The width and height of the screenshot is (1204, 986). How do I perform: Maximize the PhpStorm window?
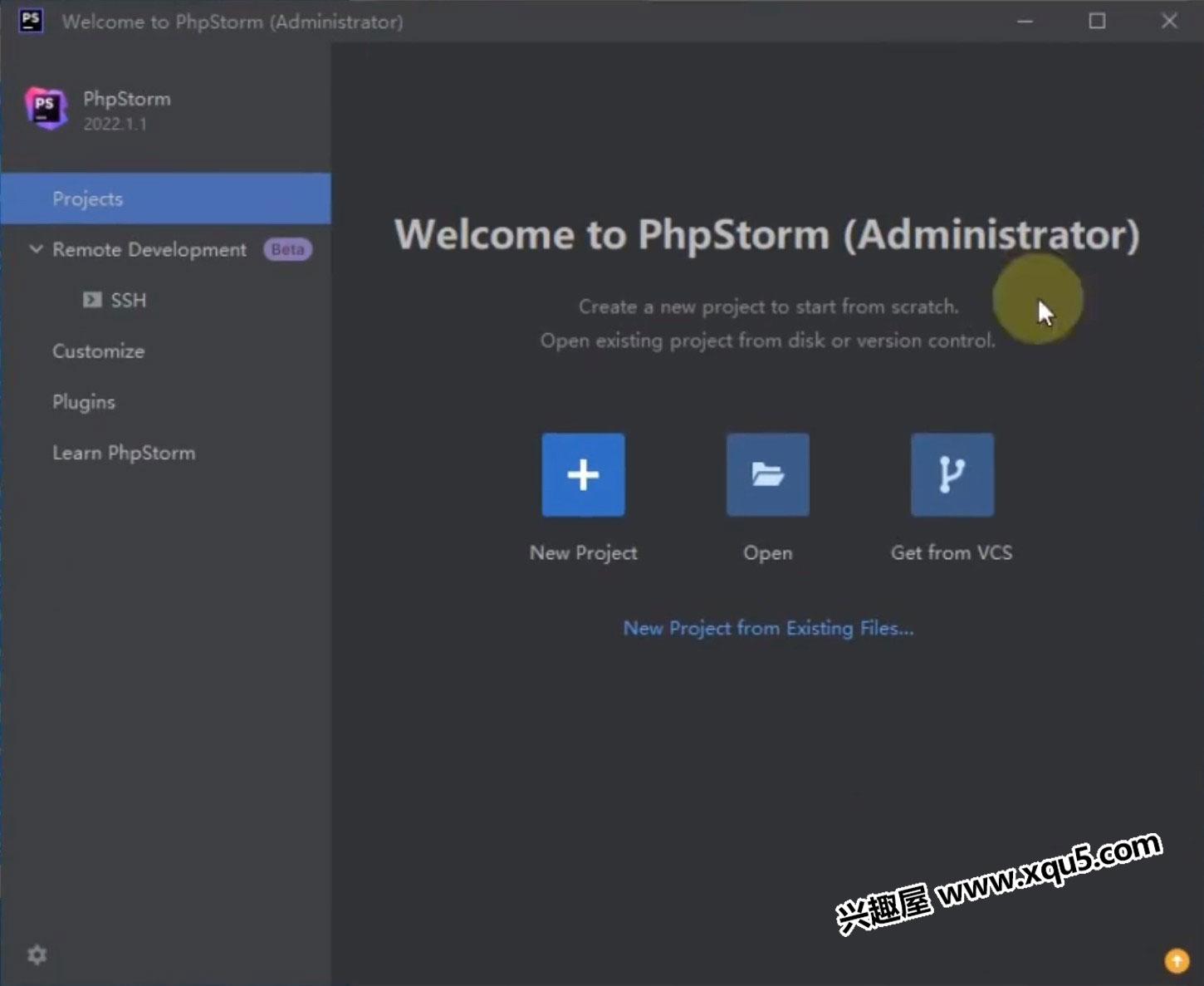coord(1097,21)
